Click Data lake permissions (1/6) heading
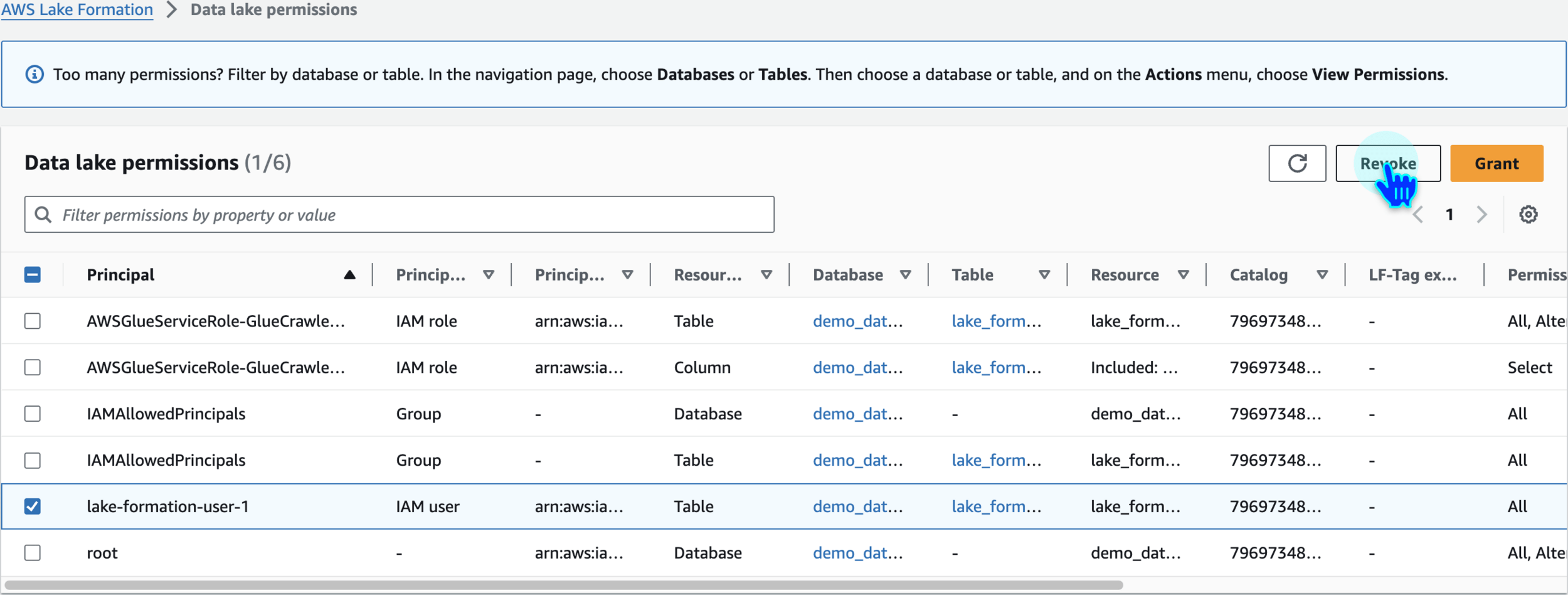Image resolution: width=1568 pixels, height=595 pixels. (x=158, y=163)
